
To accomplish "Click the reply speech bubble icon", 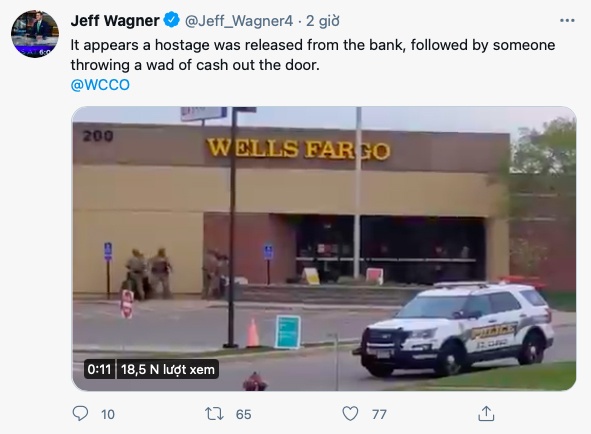I will click(x=80, y=414).
